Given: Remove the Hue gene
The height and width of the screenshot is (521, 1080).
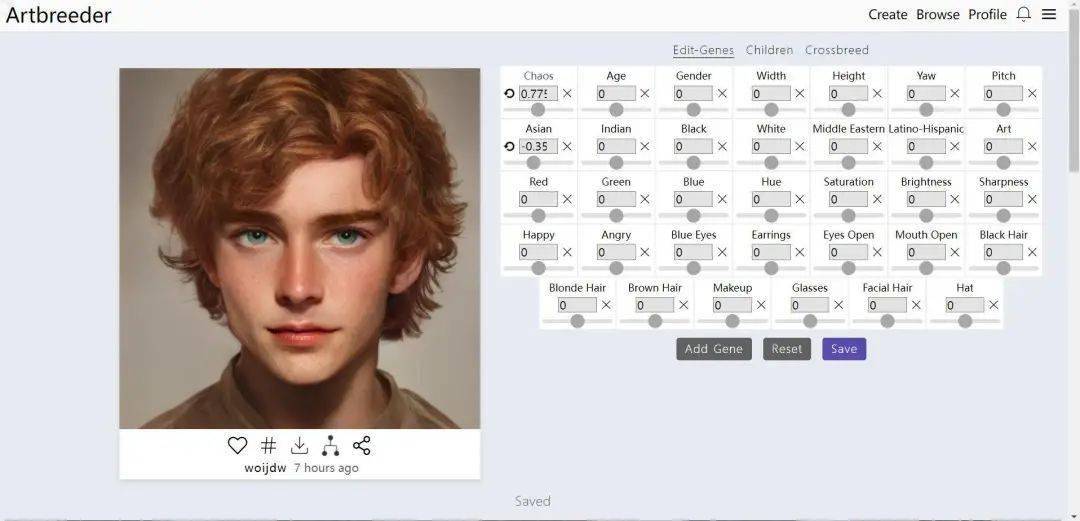Looking at the screenshot, I should (x=800, y=199).
